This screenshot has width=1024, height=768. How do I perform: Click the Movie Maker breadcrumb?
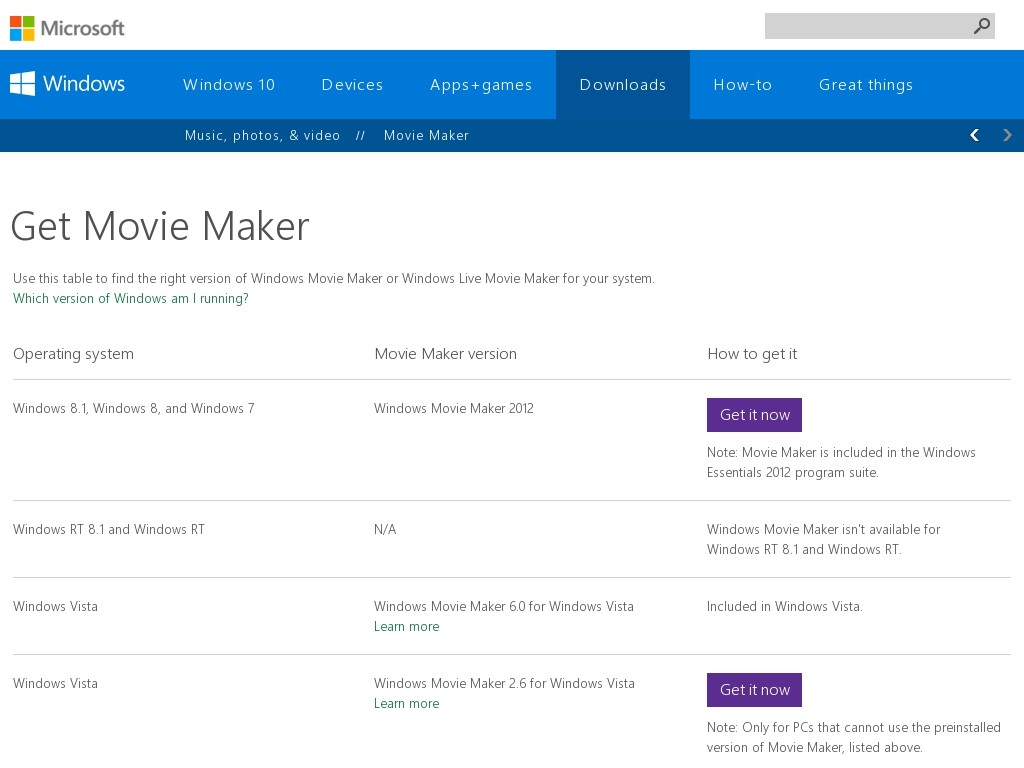coord(426,135)
